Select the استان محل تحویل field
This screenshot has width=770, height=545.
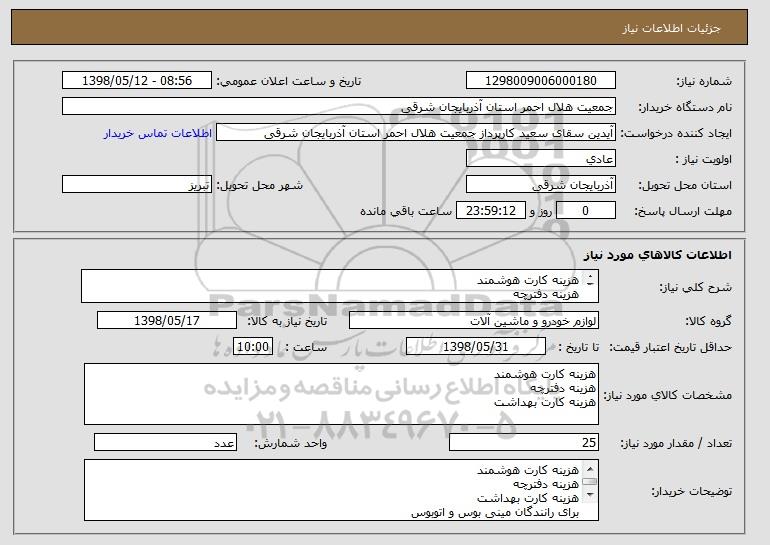pos(541,185)
